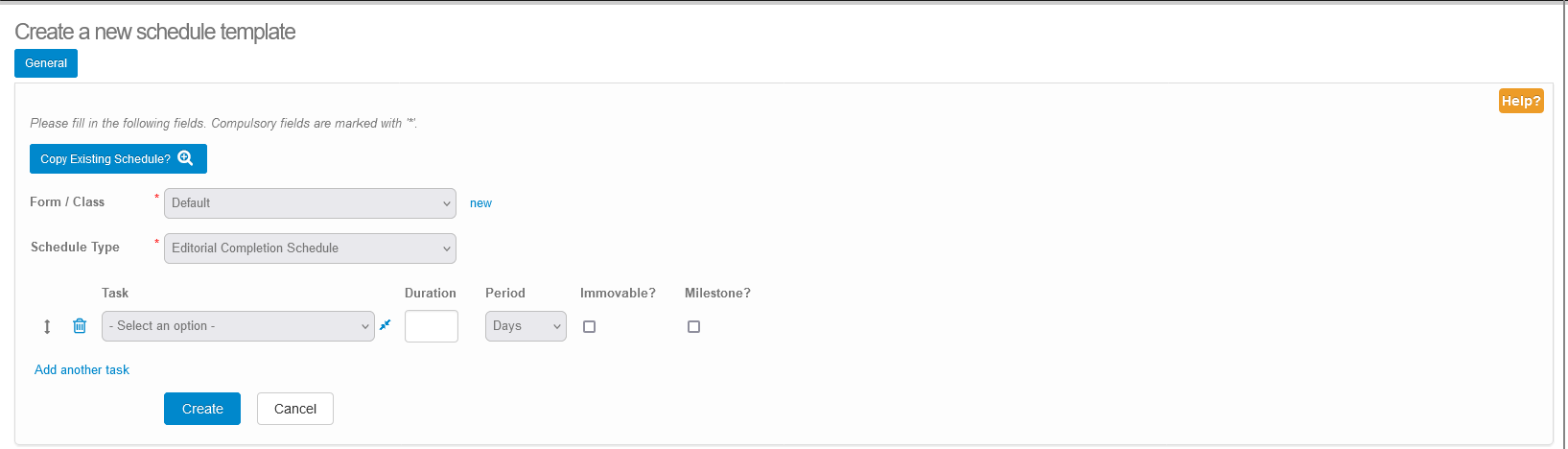Focus the Duration input field
The image size is (1568, 449).
(x=432, y=326)
